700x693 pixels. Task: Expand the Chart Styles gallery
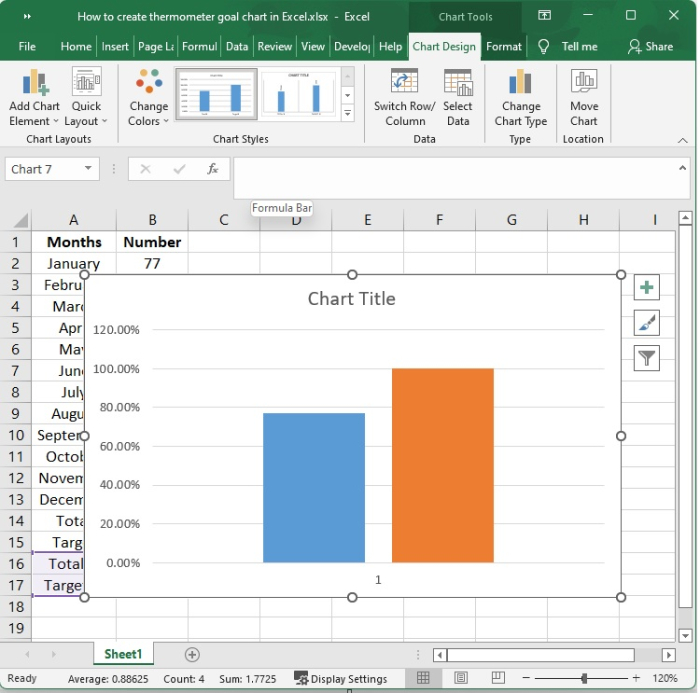pyautogui.click(x=348, y=114)
